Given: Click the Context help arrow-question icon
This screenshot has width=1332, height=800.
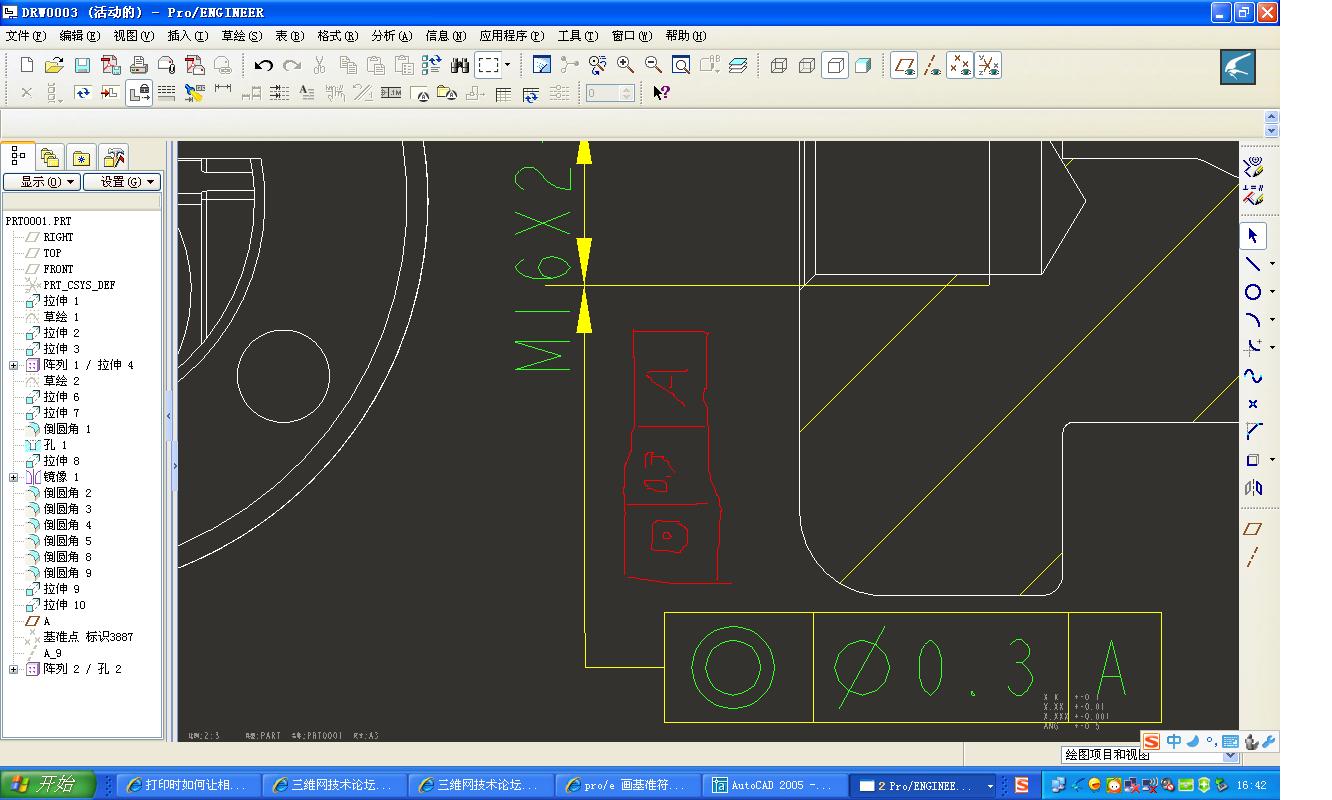Looking at the screenshot, I should tap(661, 93).
